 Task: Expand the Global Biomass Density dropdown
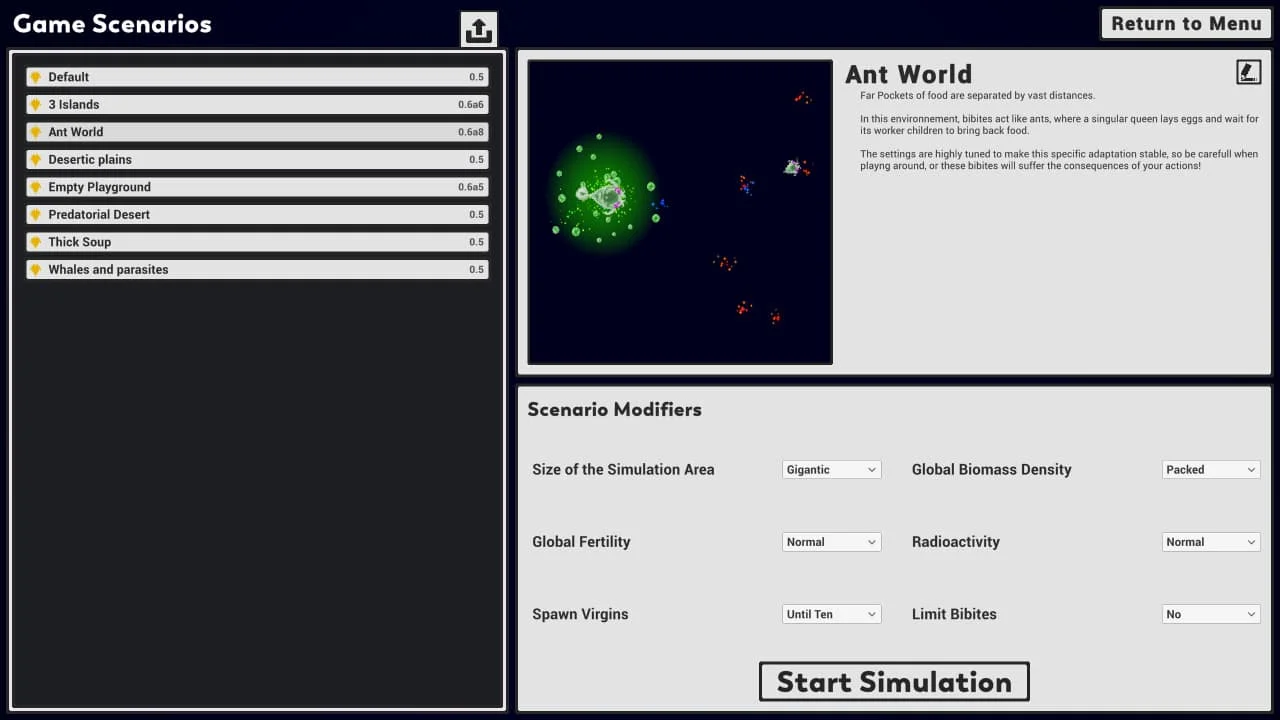pos(1210,470)
